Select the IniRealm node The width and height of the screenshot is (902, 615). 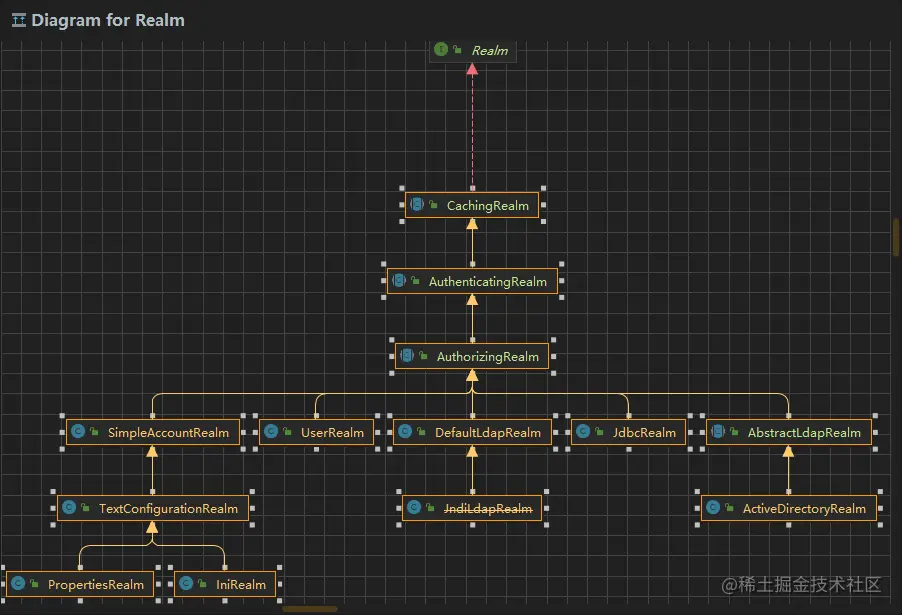[225, 585]
